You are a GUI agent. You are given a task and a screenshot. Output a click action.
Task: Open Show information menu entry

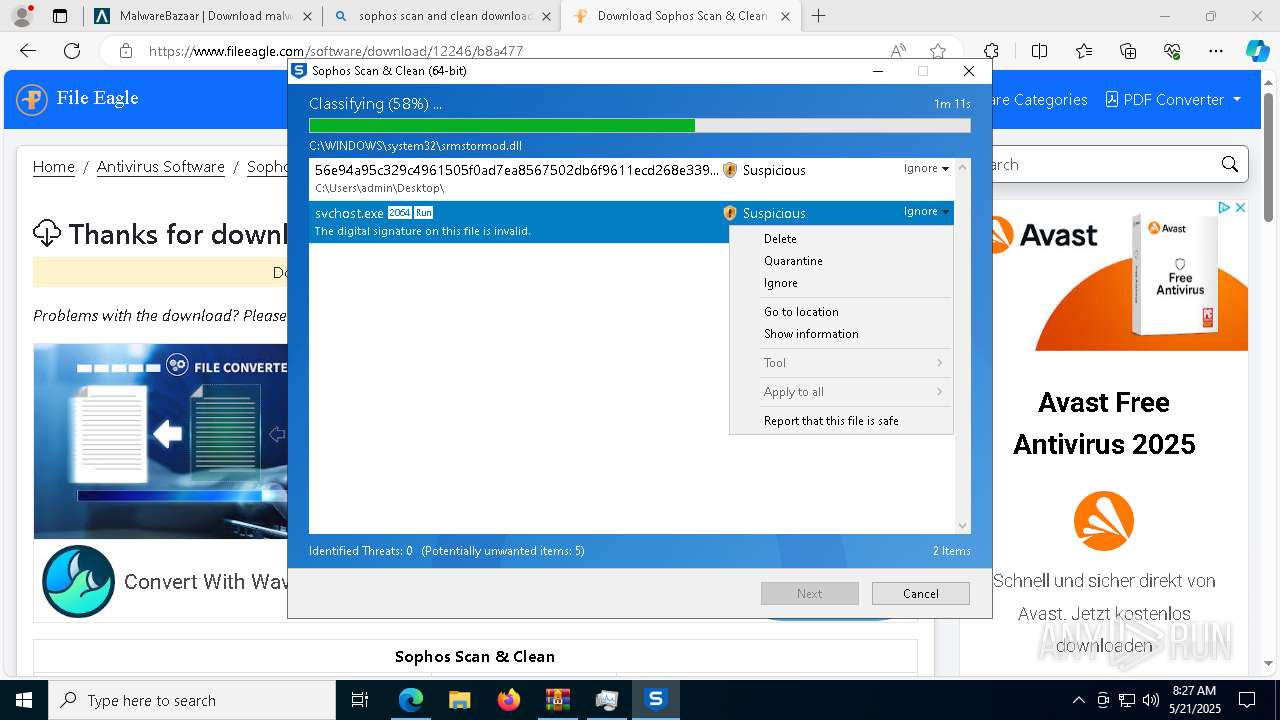811,334
